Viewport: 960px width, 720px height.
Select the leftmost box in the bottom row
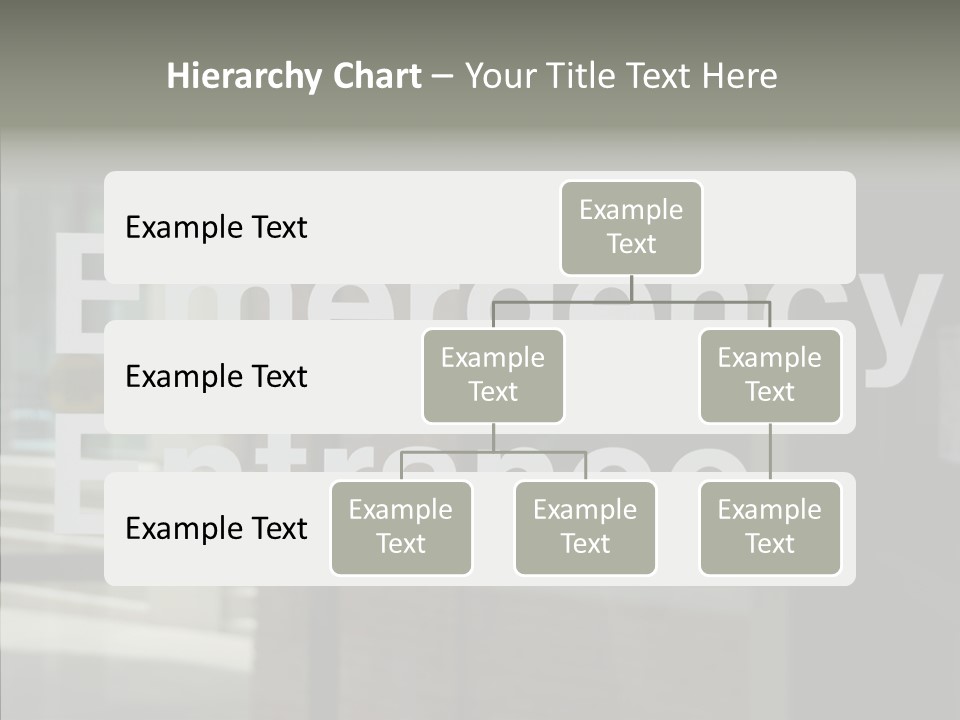[401, 528]
